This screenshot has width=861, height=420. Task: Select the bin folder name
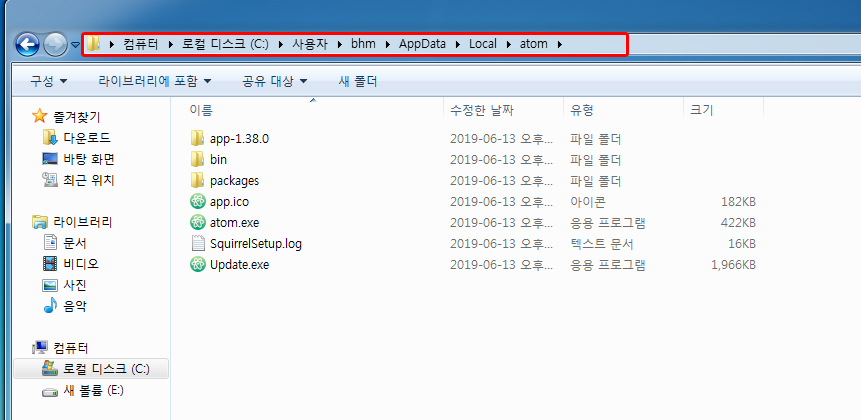pyautogui.click(x=218, y=160)
